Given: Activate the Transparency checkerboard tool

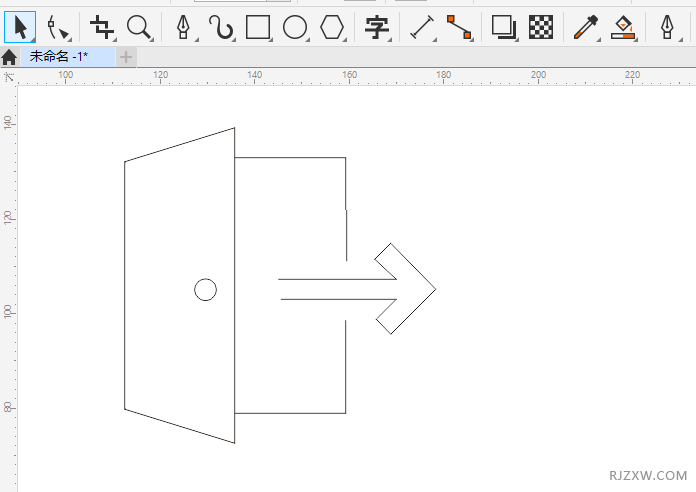Looking at the screenshot, I should 541,27.
